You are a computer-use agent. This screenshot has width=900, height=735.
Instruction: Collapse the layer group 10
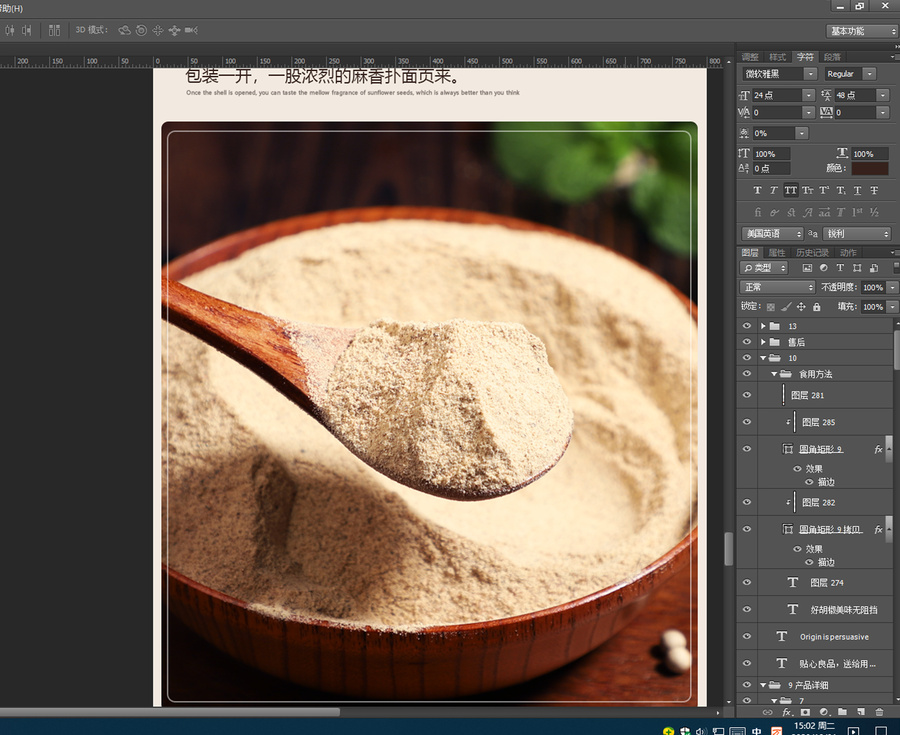click(x=763, y=358)
